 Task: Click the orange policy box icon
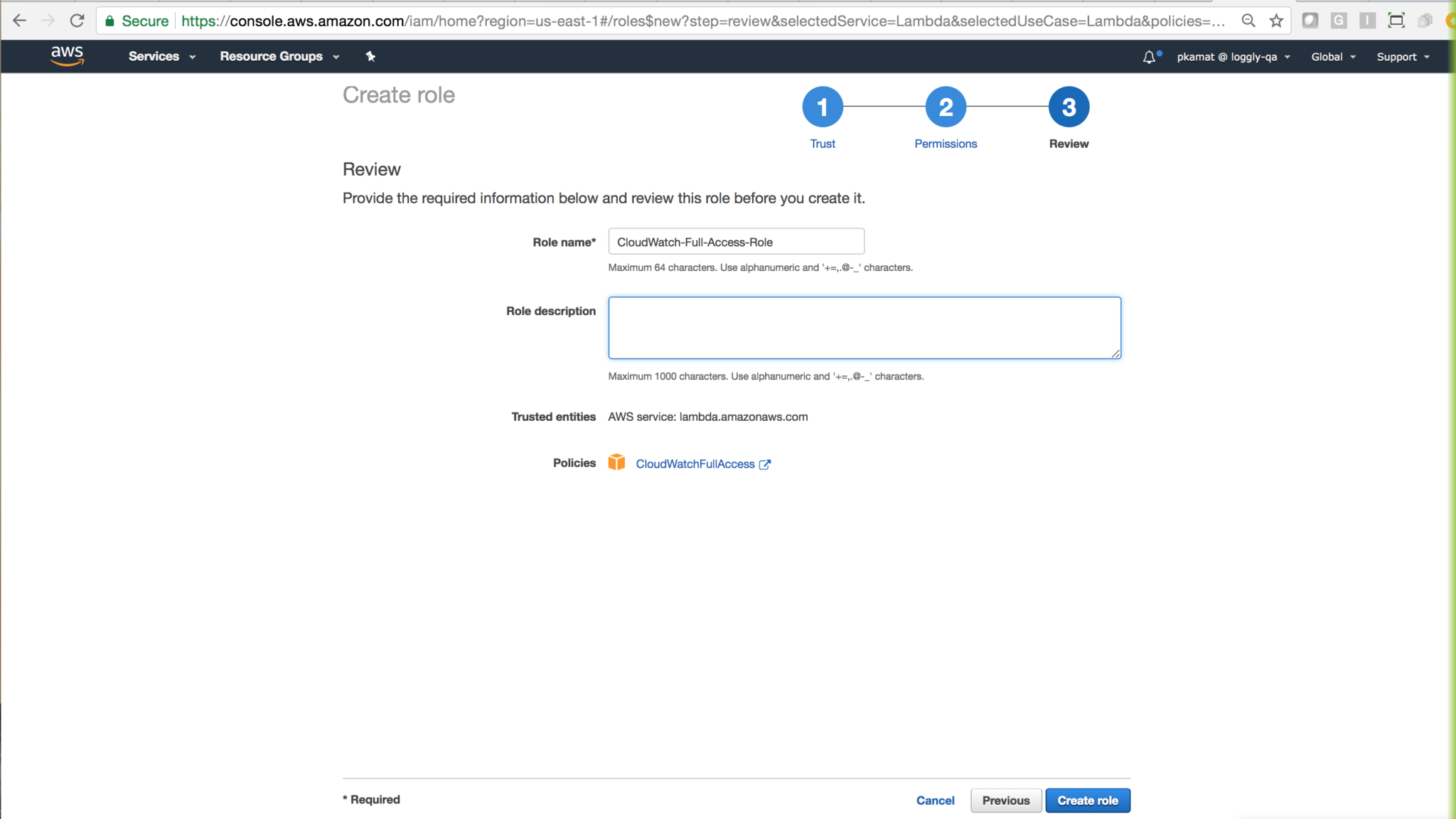coord(616,463)
